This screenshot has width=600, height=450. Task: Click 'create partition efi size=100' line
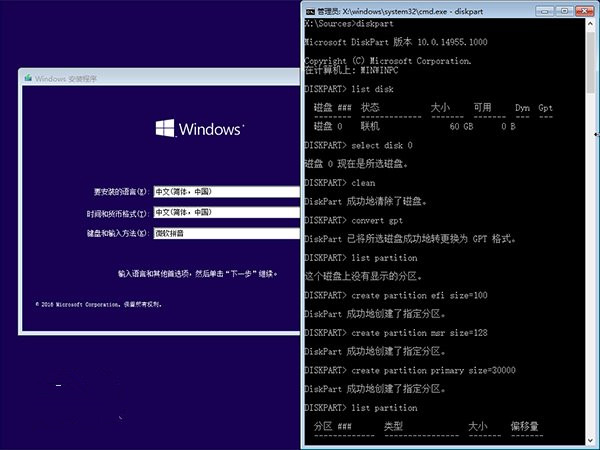point(396,295)
